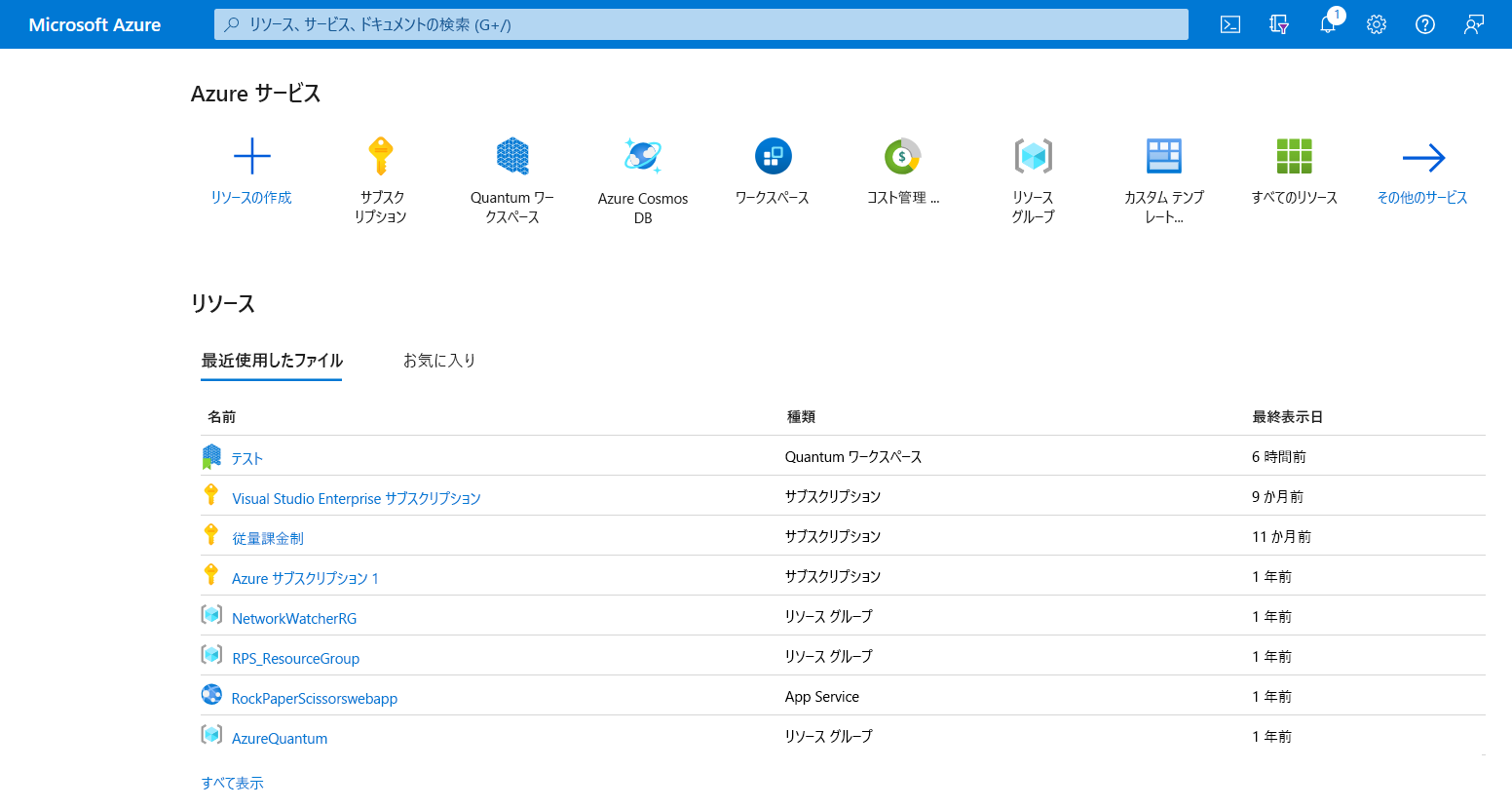1512x809 pixels.
Task: Click the すべて表示 link
Action: (x=232, y=783)
